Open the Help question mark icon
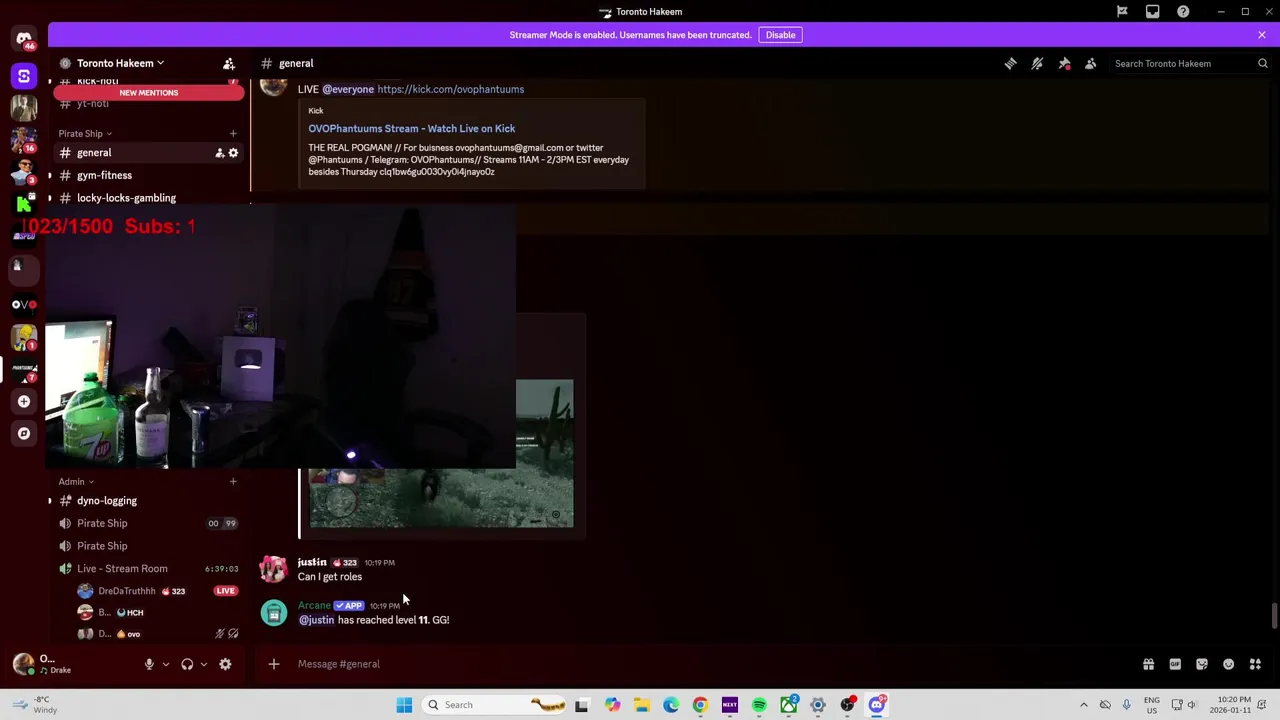Image resolution: width=1280 pixels, height=720 pixels. [1183, 12]
